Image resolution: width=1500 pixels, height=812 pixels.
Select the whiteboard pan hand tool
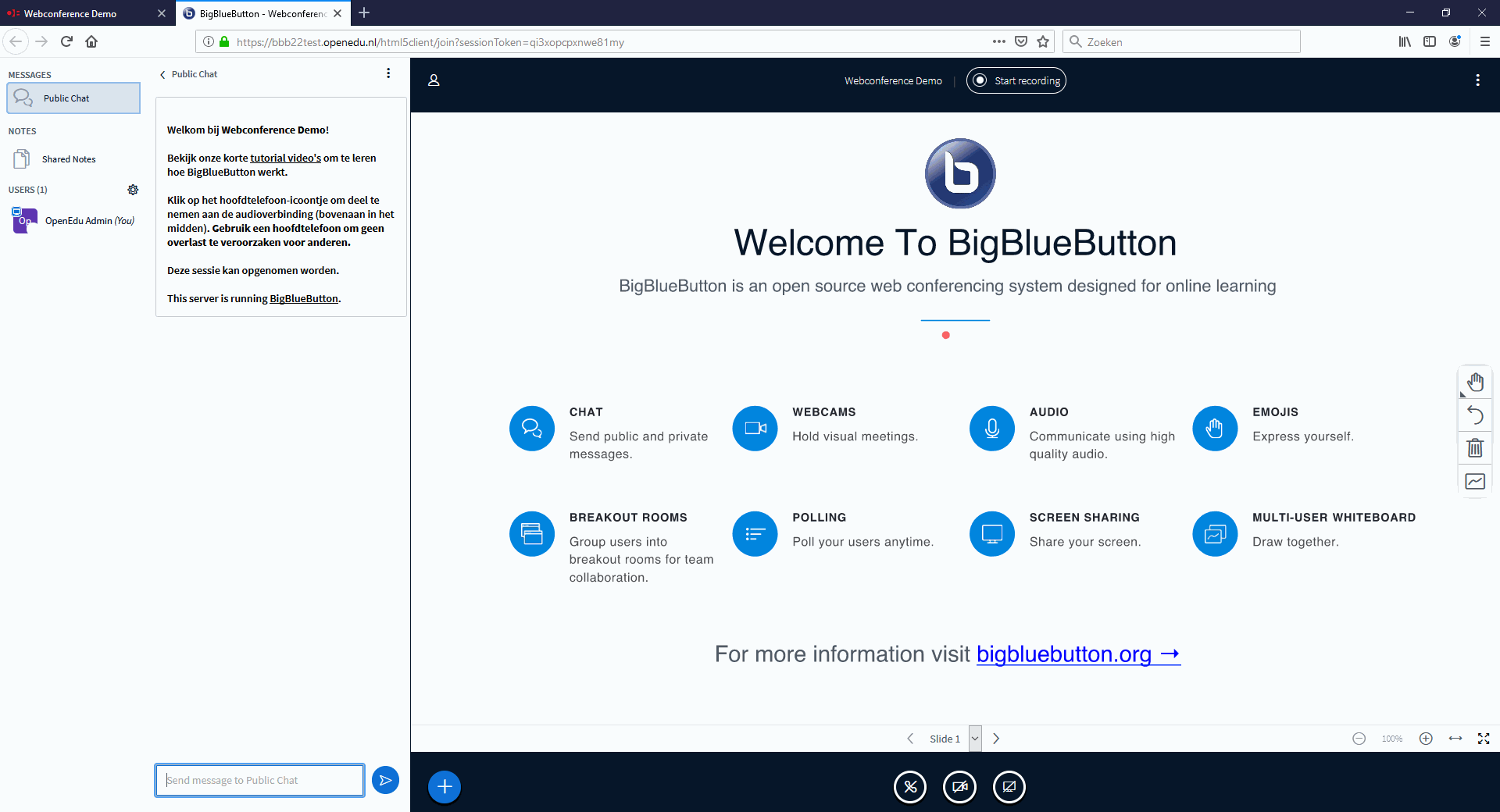1475,383
